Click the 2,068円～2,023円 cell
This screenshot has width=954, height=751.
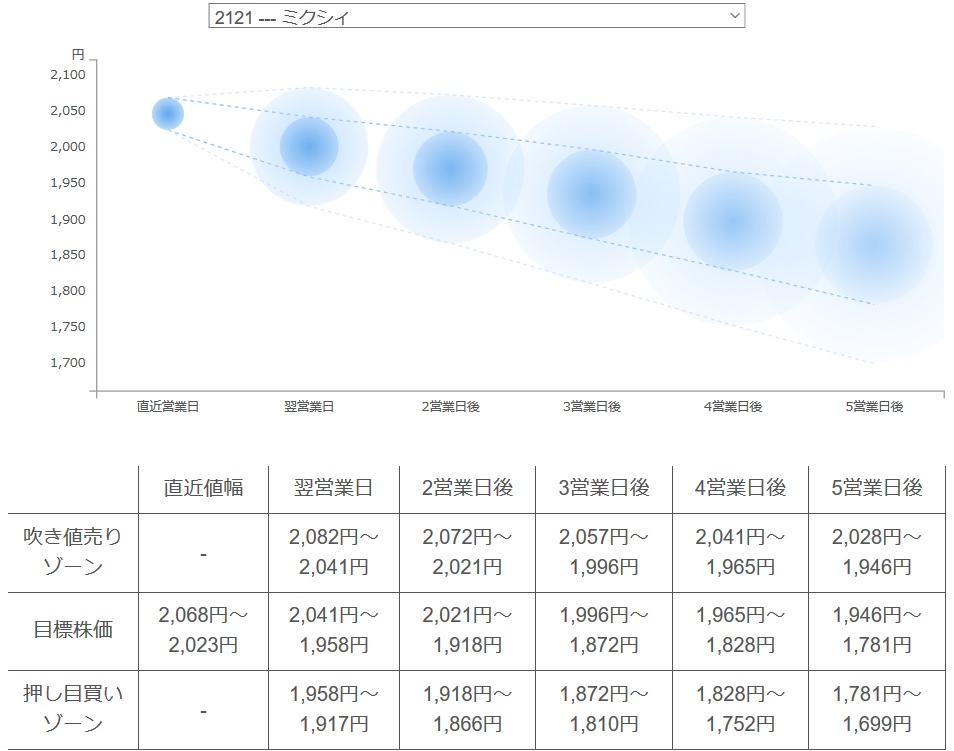click(203, 630)
